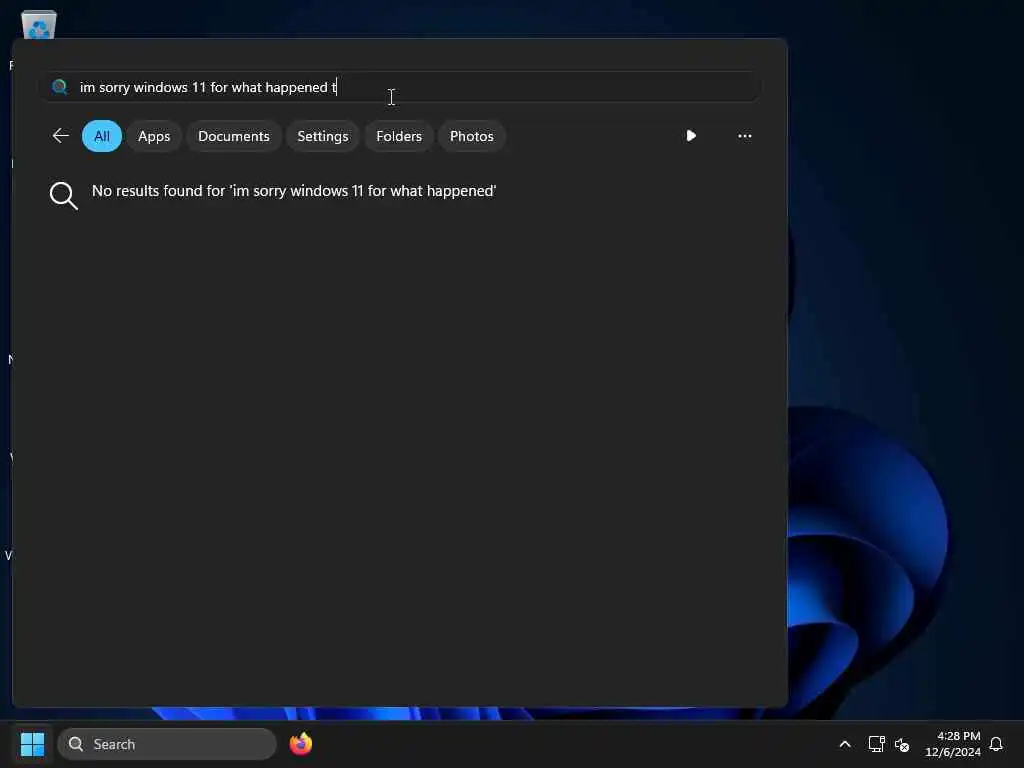This screenshot has width=1024, height=768.
Task: Switch to the Documents filter
Action: point(234,136)
